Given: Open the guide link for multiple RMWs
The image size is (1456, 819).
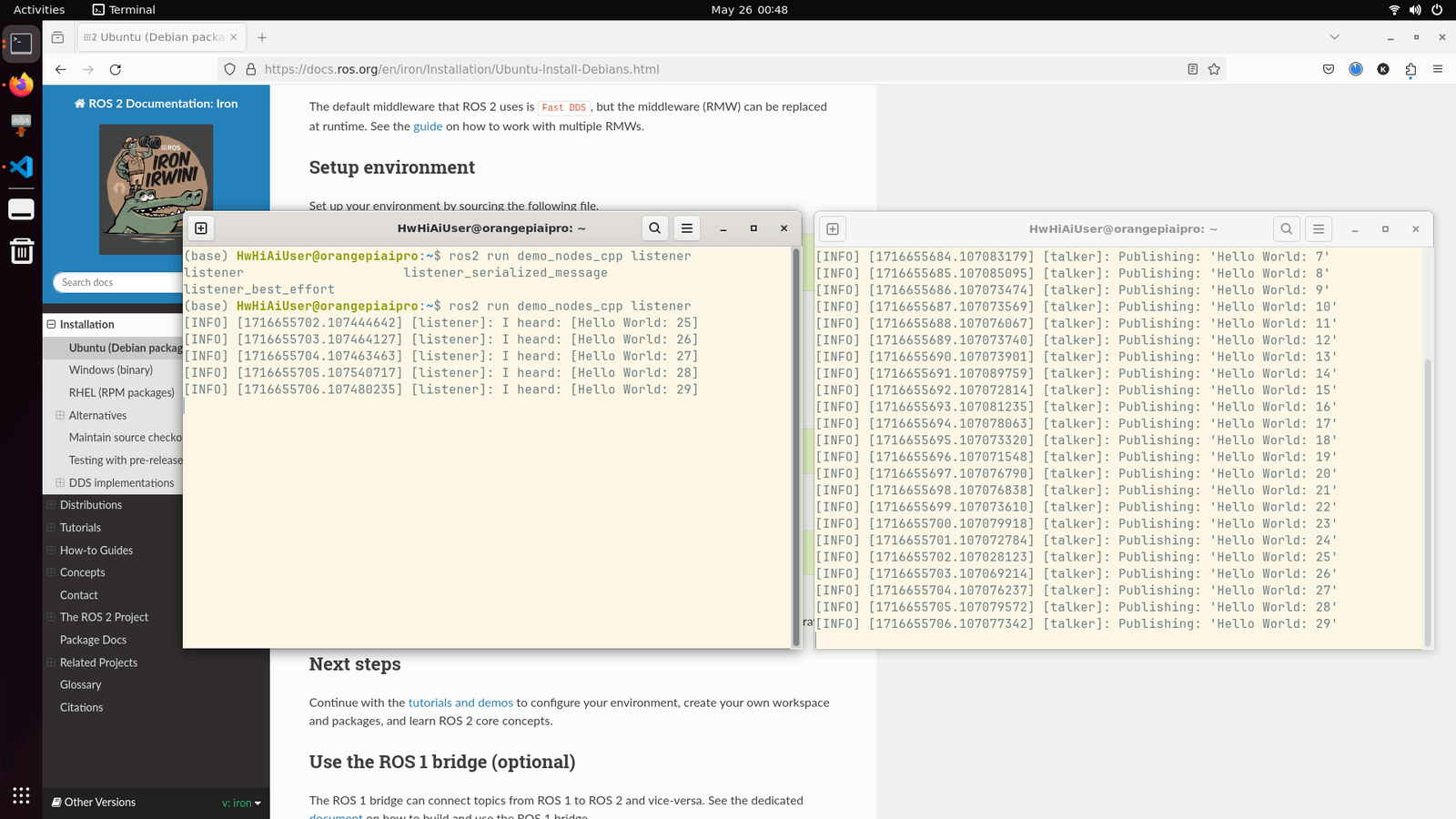Looking at the screenshot, I should 428,126.
